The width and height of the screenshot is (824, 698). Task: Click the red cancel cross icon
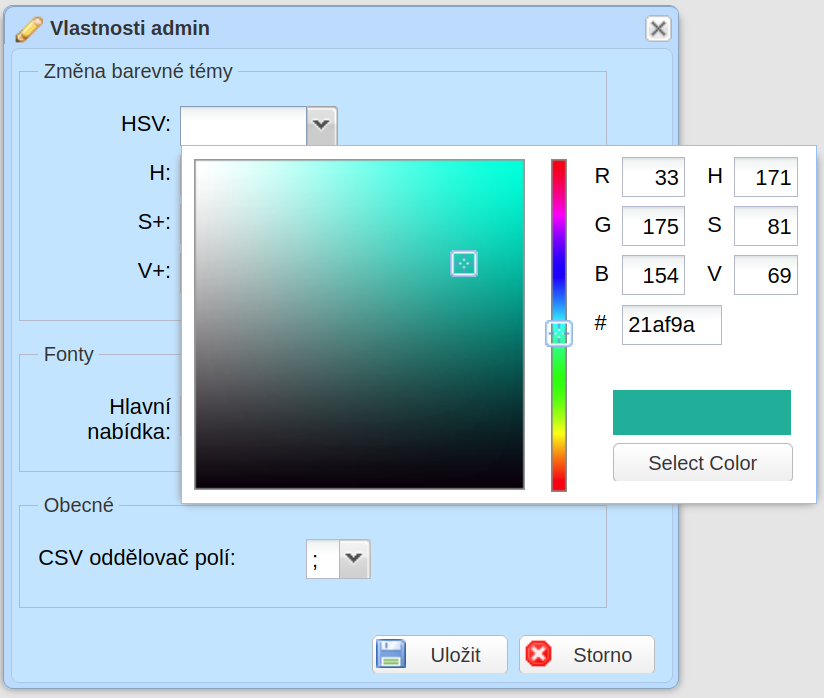[x=539, y=654]
